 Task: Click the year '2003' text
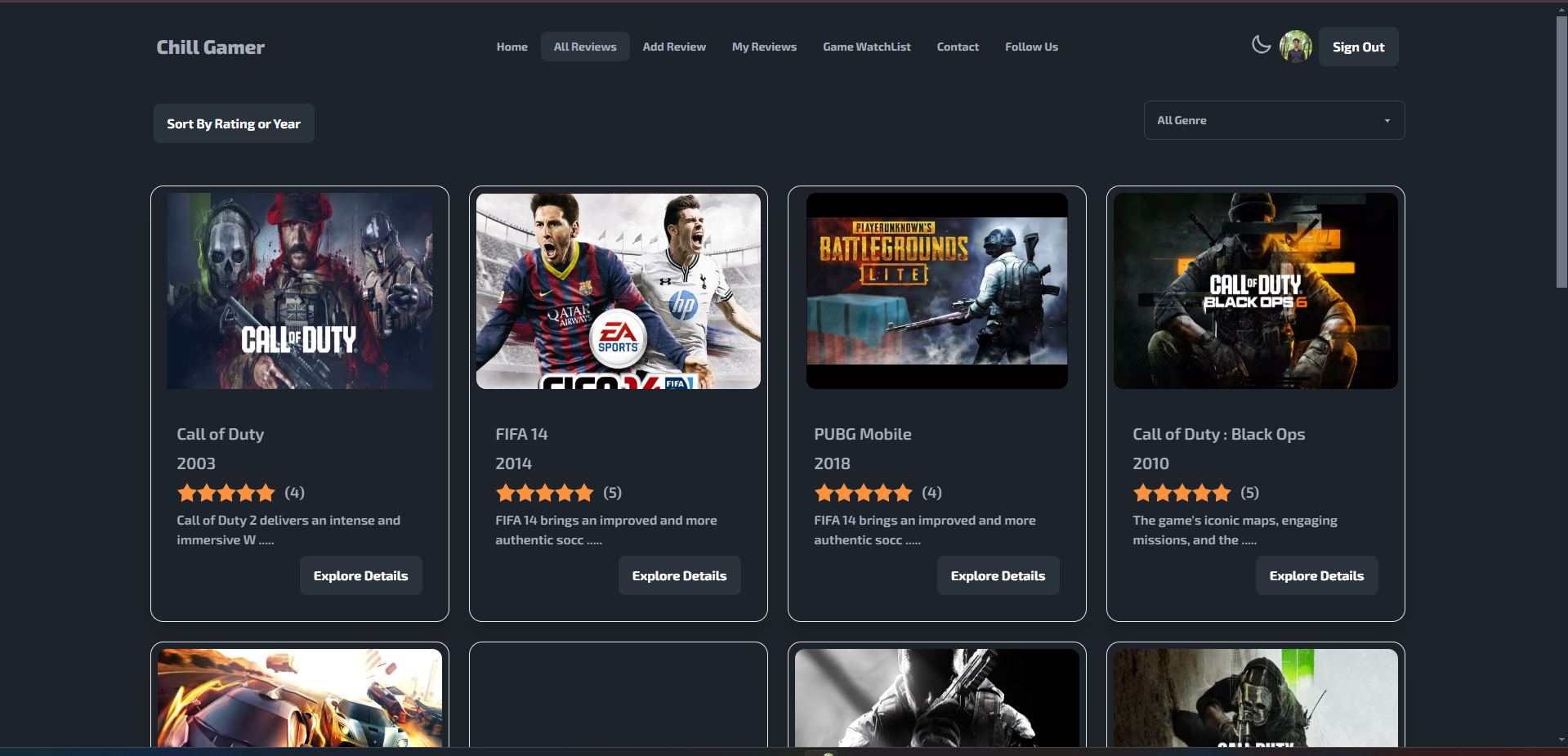click(x=196, y=463)
